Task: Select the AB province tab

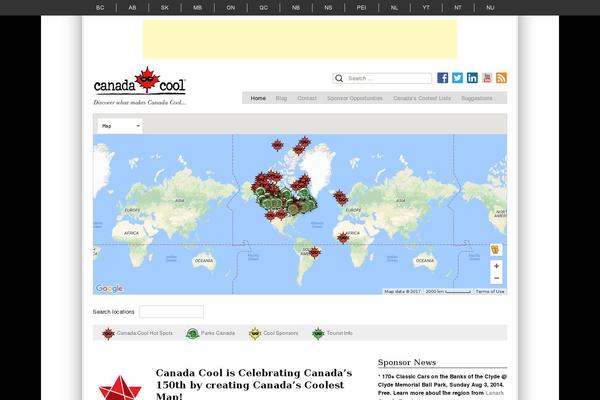Action: coord(132,8)
